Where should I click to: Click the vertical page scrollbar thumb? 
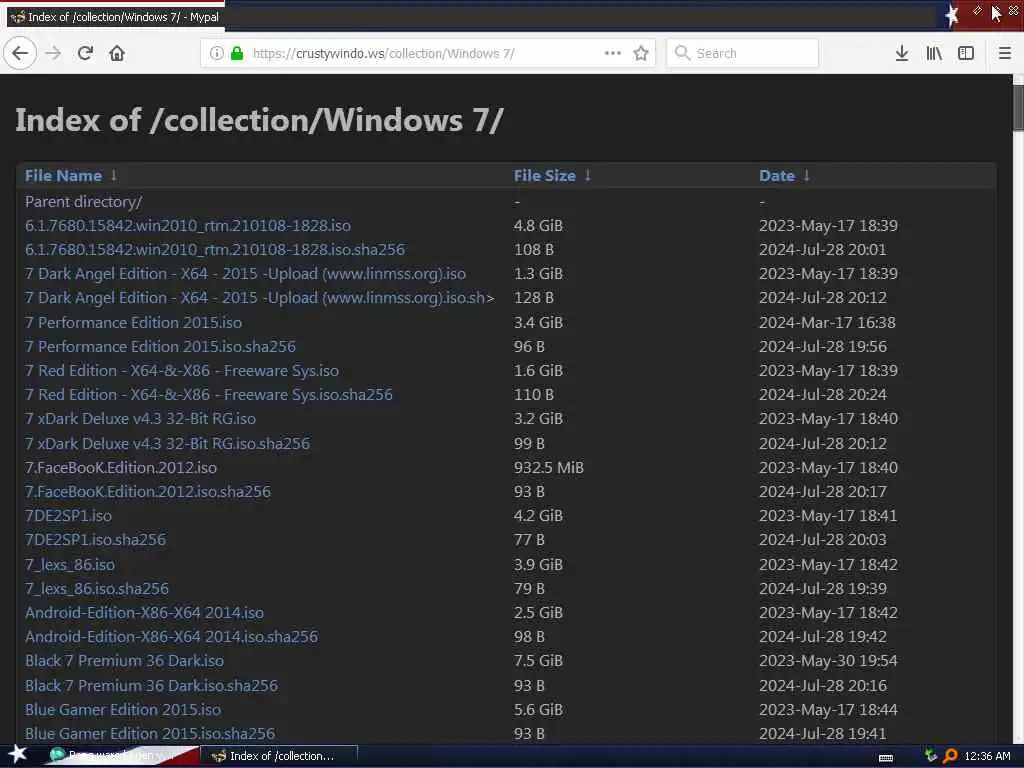pos(1018,108)
